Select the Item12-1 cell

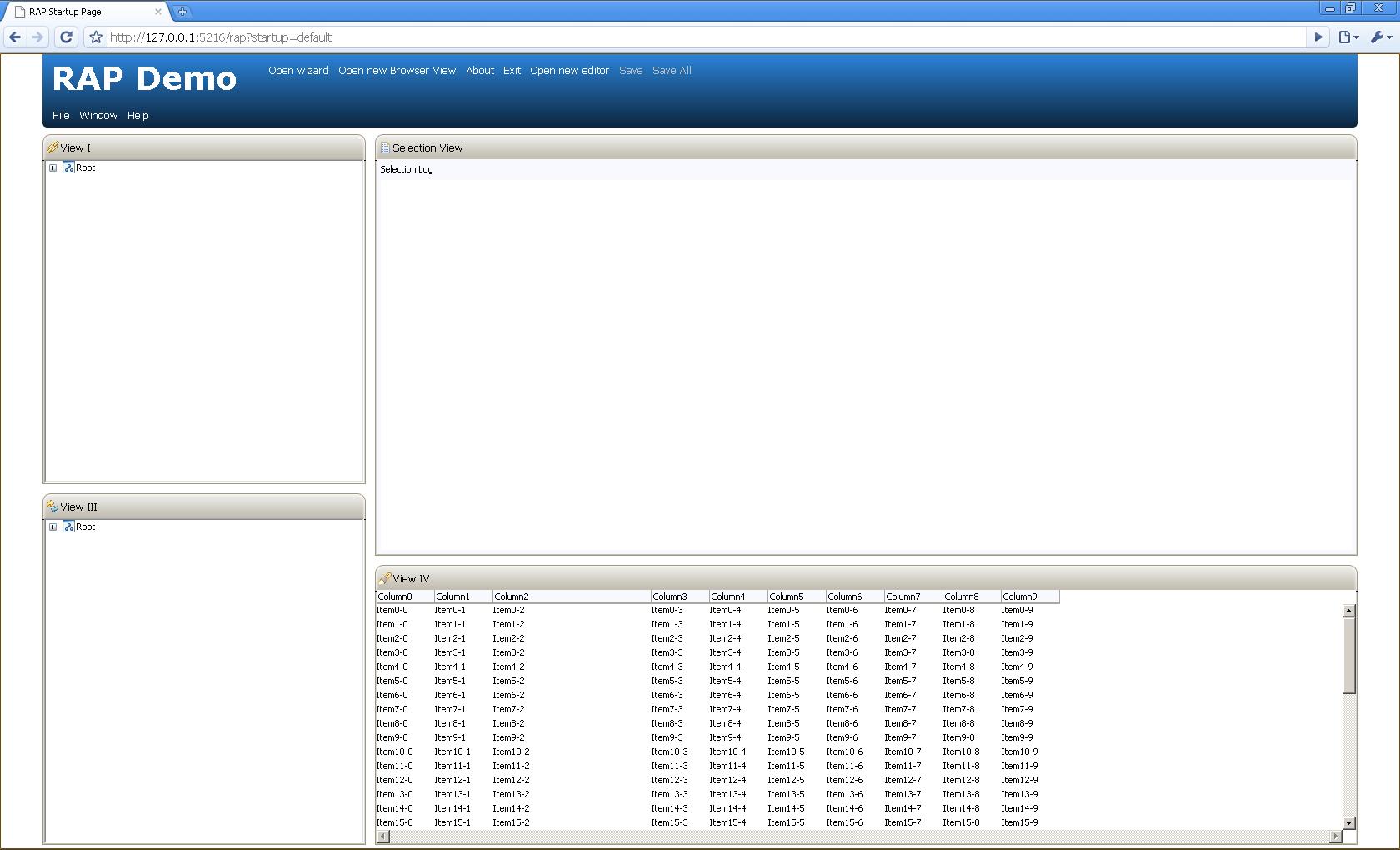click(x=452, y=780)
